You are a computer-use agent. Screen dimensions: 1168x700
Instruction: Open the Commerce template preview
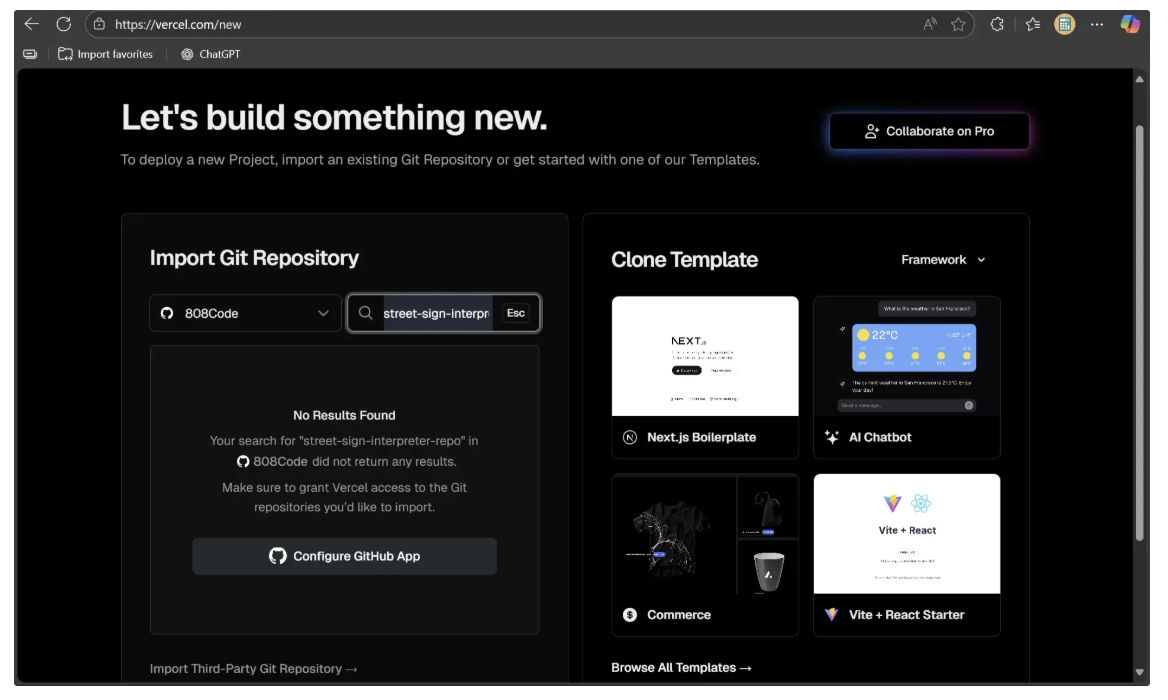(705, 534)
